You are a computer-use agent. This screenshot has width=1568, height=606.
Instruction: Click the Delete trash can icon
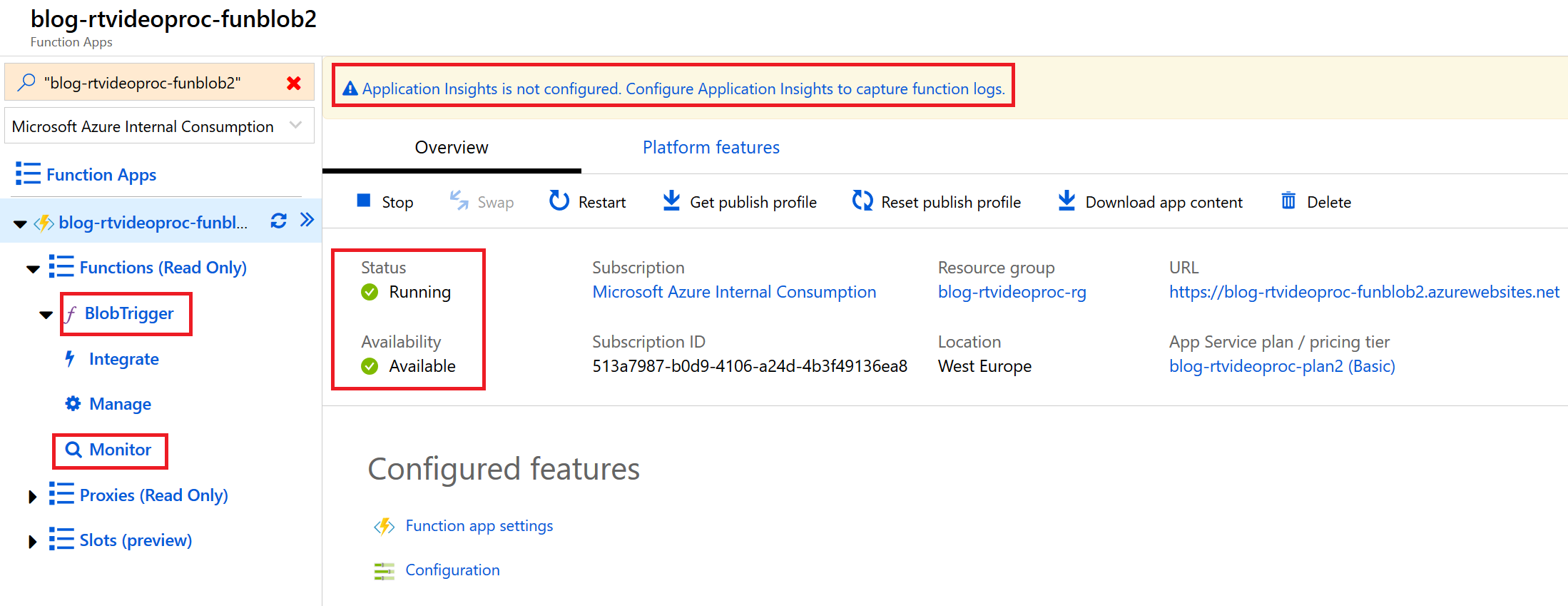(x=1288, y=201)
